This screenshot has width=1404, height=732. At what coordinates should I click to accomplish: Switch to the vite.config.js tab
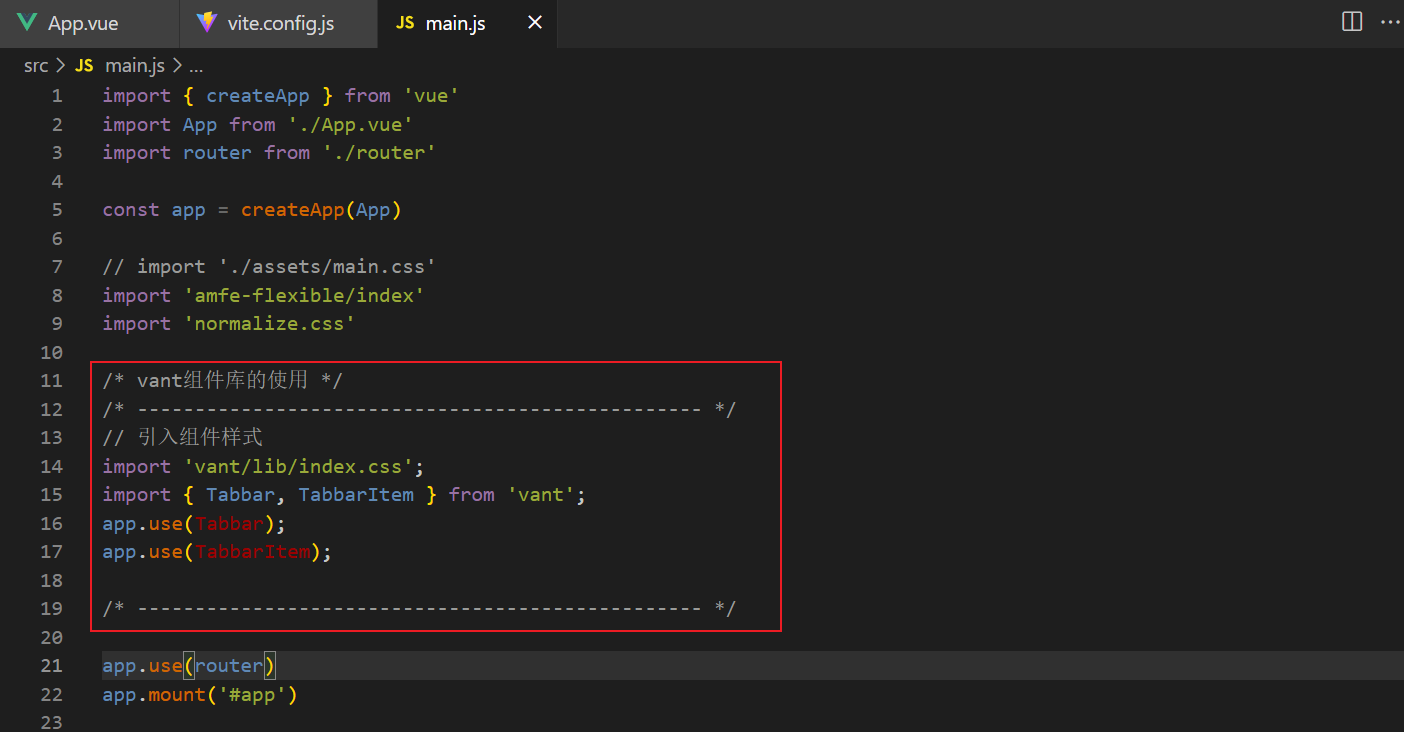279,23
